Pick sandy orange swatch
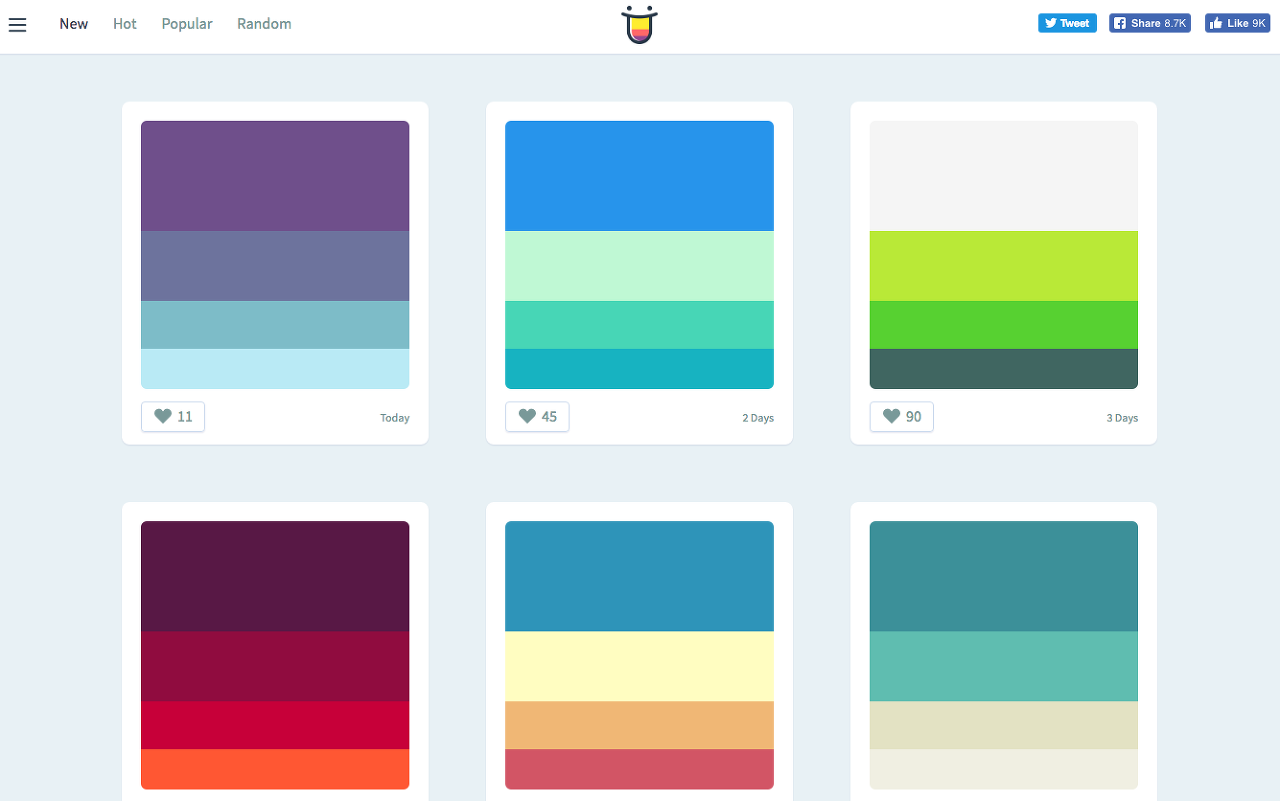This screenshot has width=1280, height=801. pos(639,725)
